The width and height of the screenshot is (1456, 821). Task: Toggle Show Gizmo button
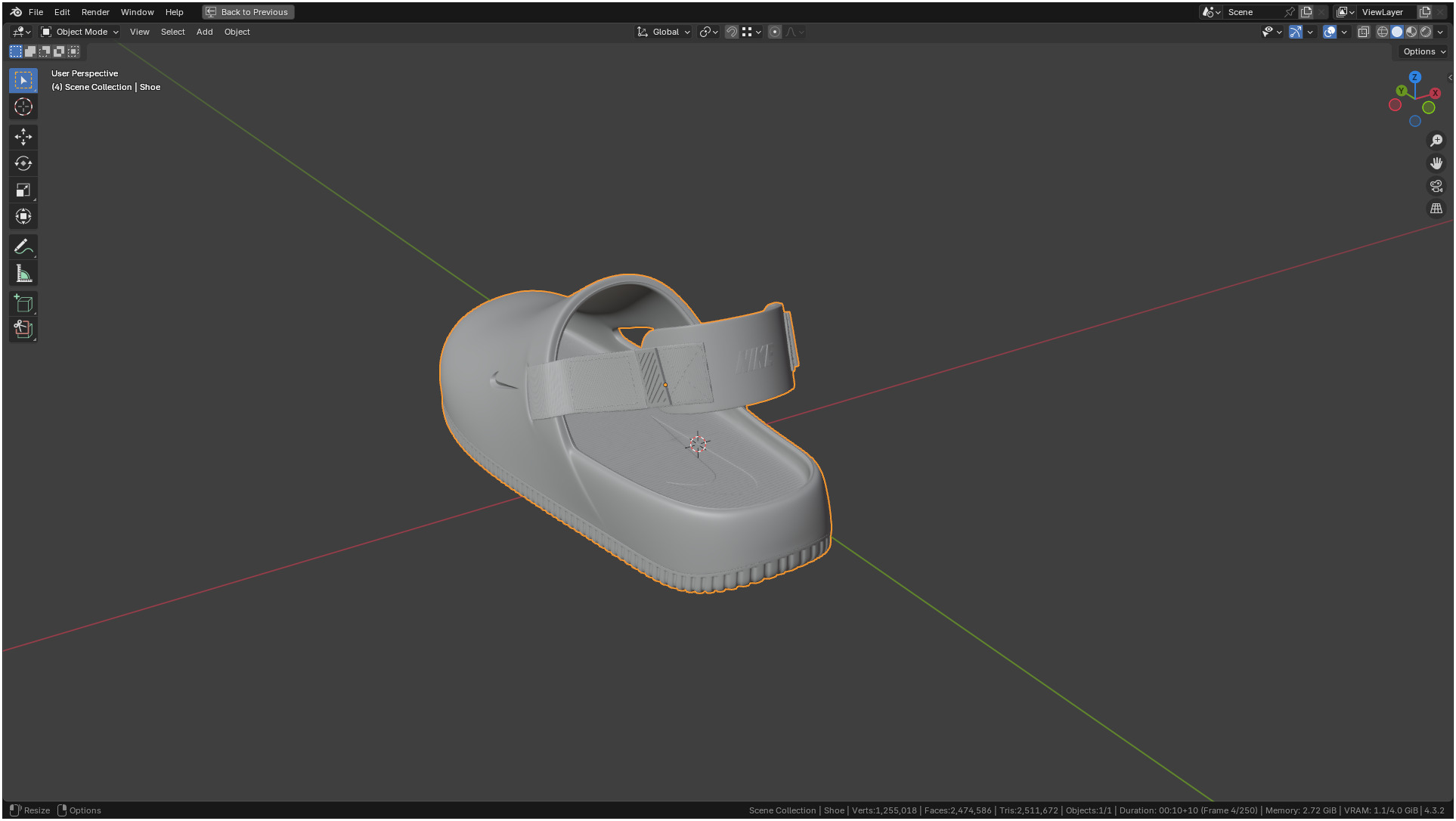click(1296, 32)
